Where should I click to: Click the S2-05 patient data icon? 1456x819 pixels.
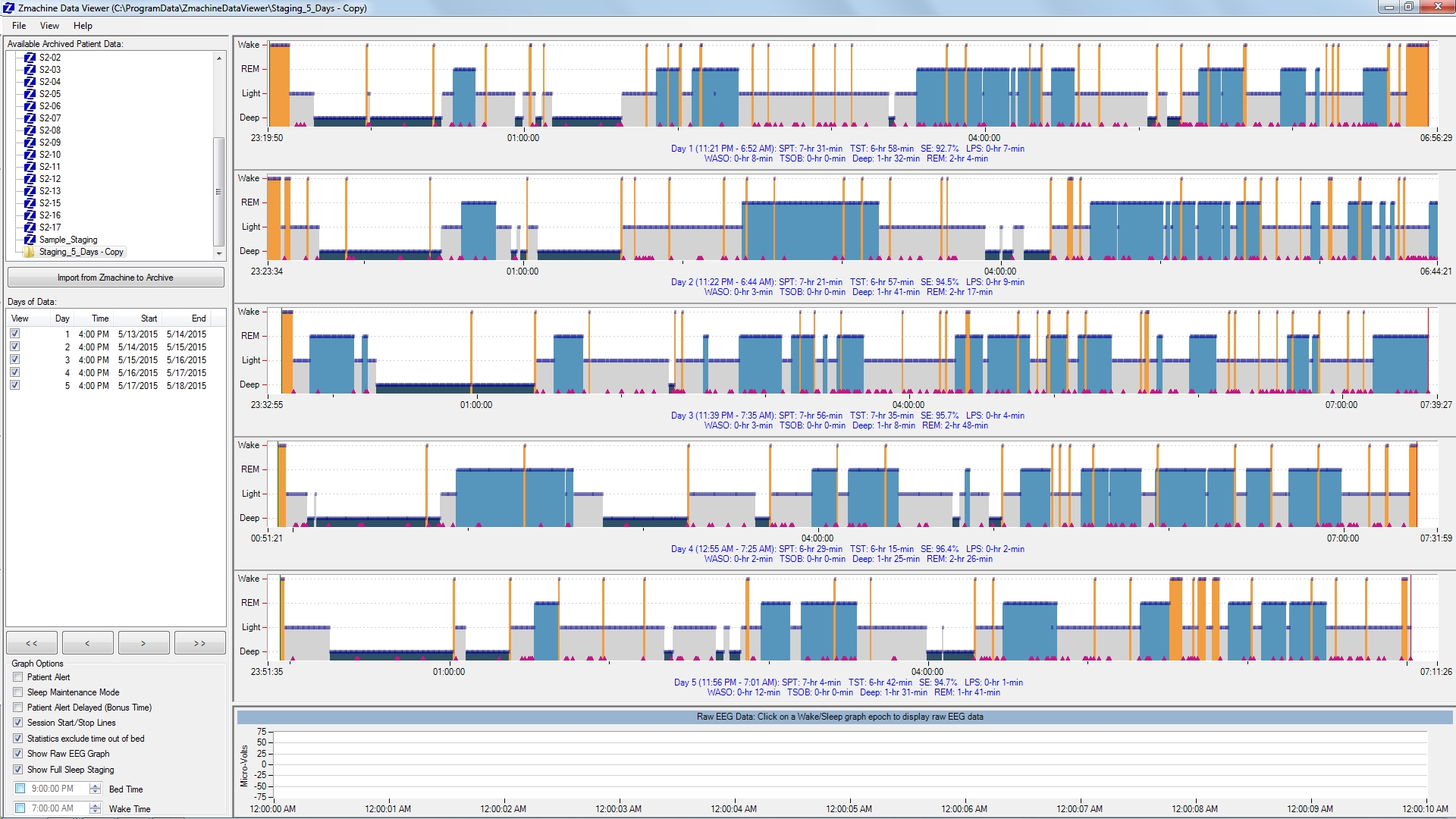(30, 94)
